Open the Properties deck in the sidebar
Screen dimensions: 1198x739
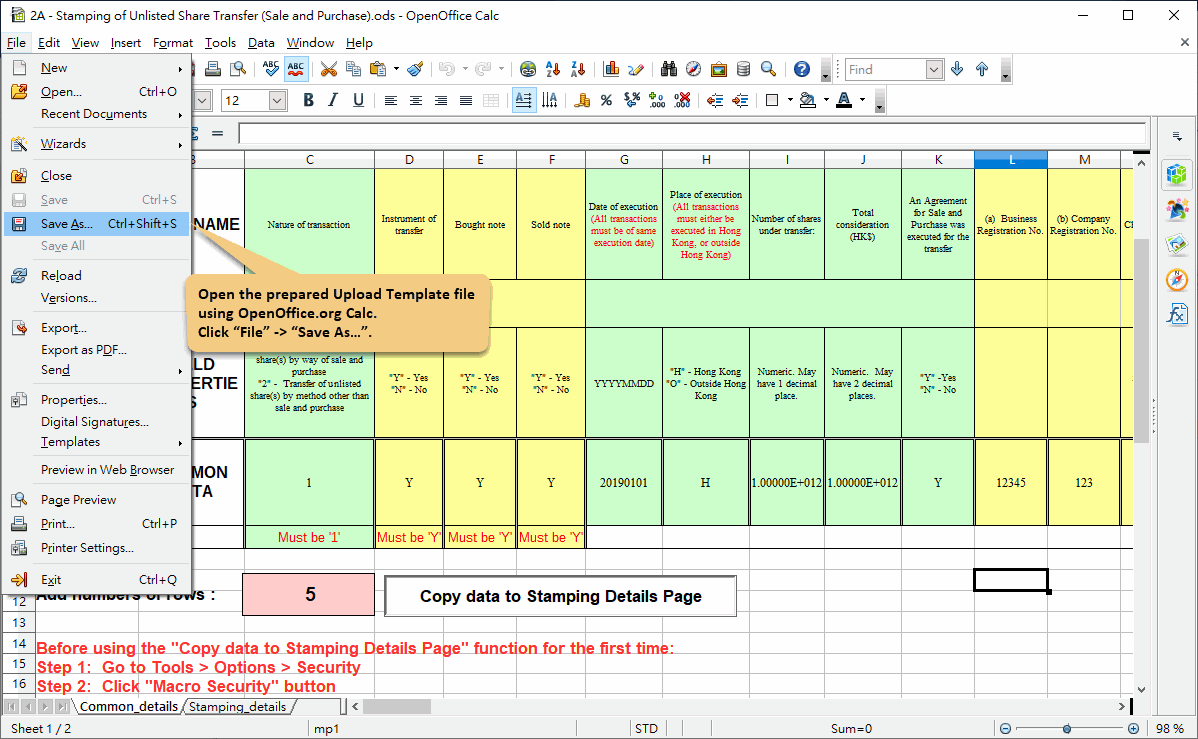[1177, 175]
